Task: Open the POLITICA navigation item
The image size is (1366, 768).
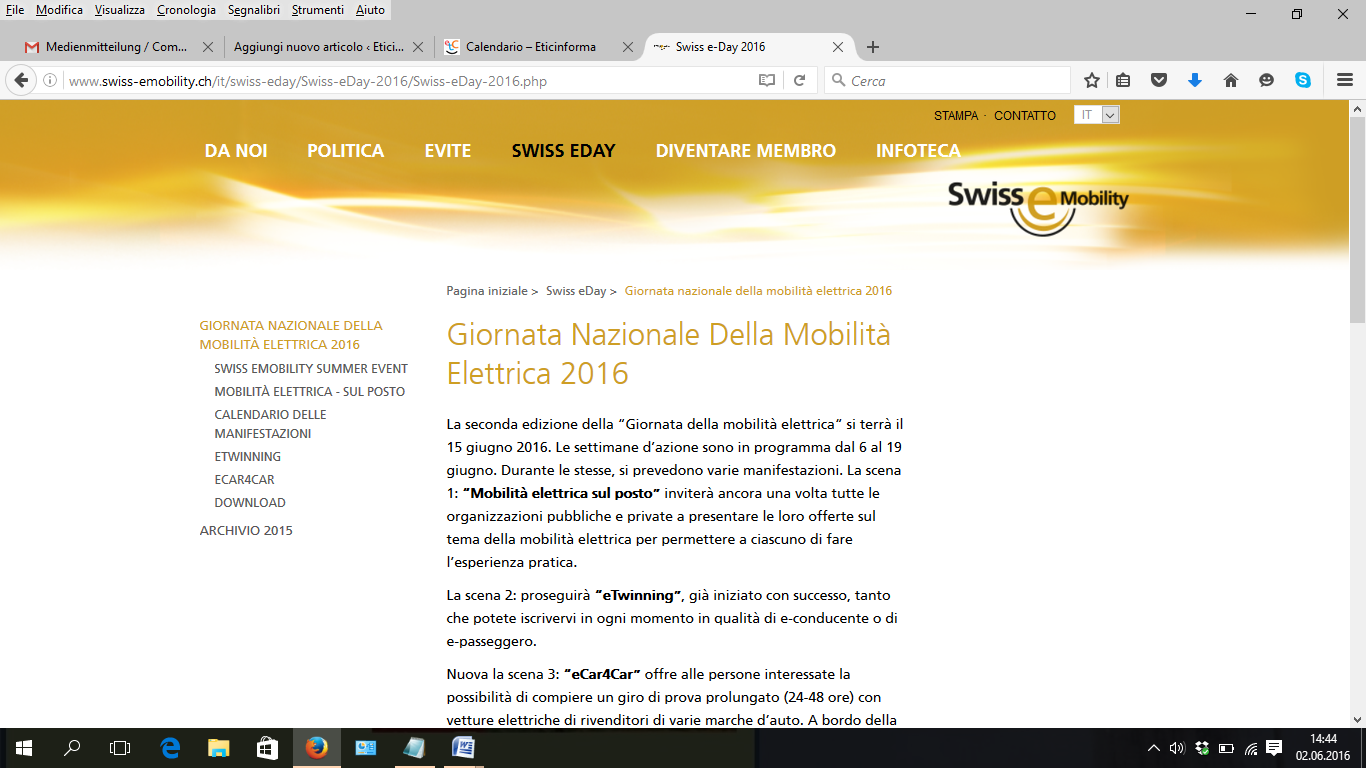Action: pos(345,151)
